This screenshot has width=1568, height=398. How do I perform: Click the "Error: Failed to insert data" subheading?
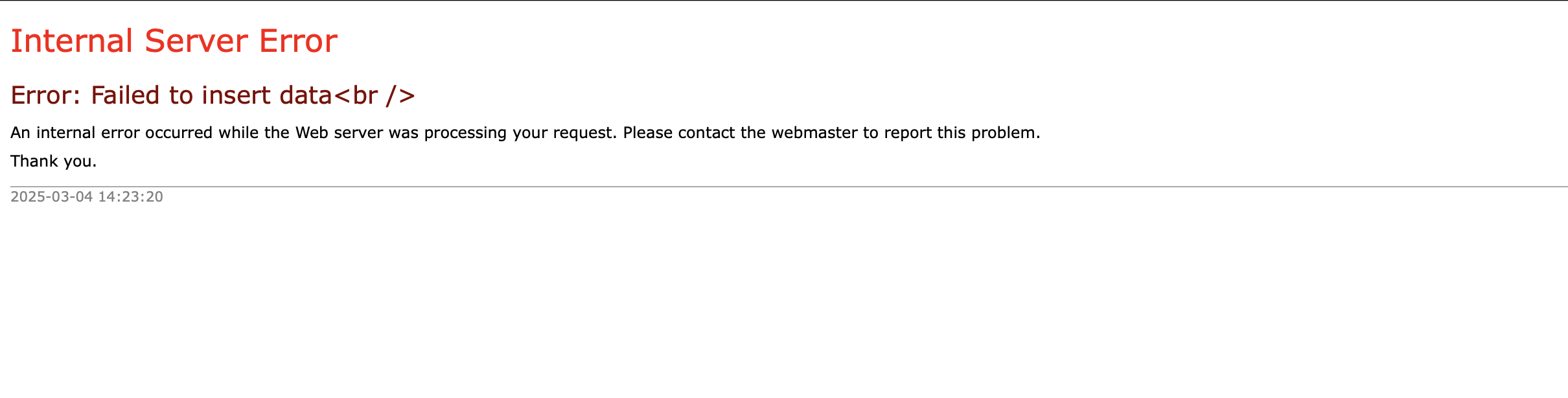point(172,96)
